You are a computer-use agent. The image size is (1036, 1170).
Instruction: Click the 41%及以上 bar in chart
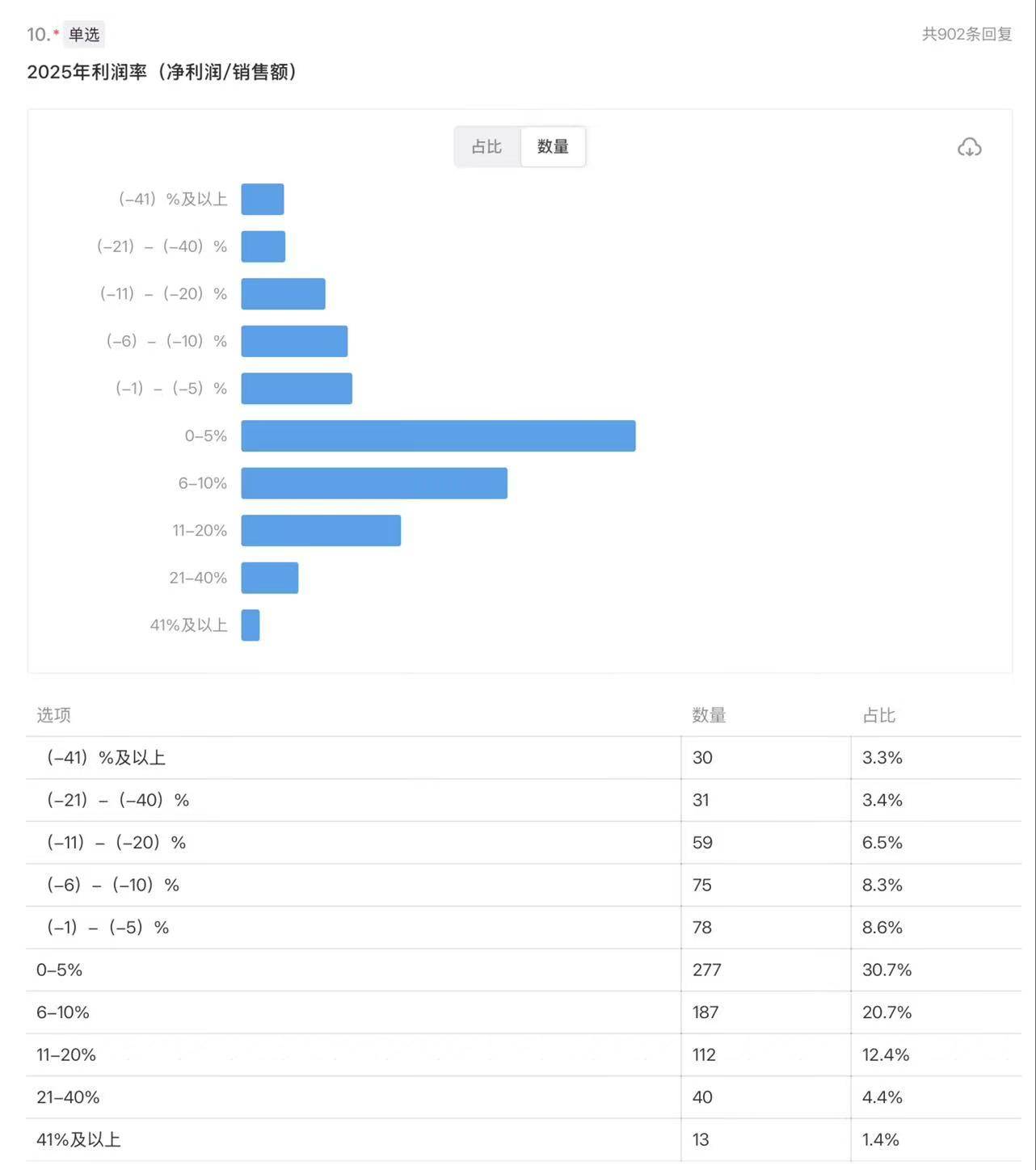point(251,625)
